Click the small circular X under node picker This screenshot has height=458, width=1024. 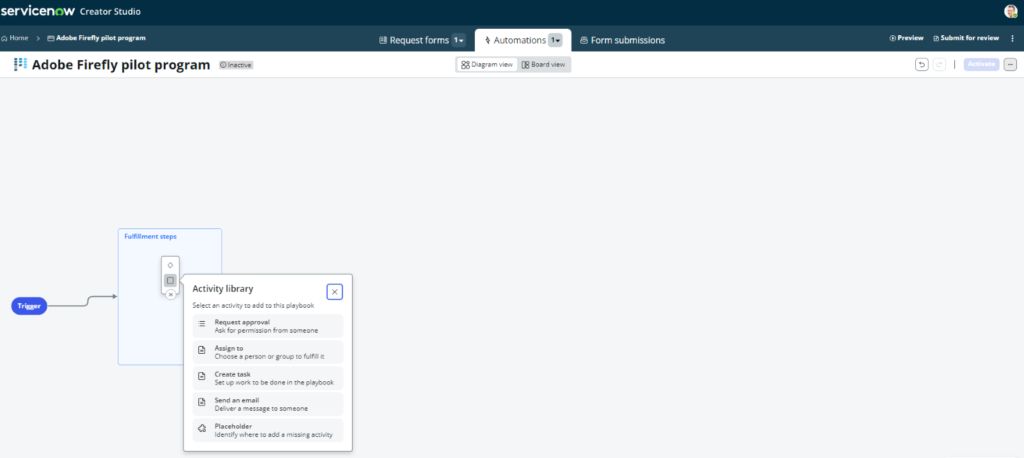pyautogui.click(x=170, y=294)
